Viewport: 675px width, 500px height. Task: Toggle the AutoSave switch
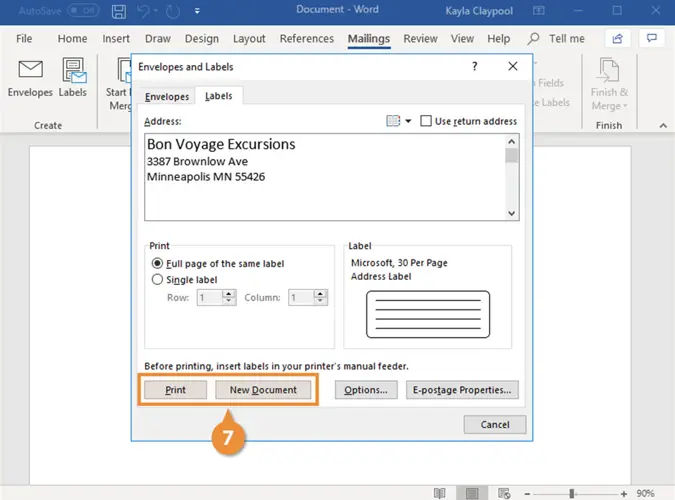click(84, 11)
